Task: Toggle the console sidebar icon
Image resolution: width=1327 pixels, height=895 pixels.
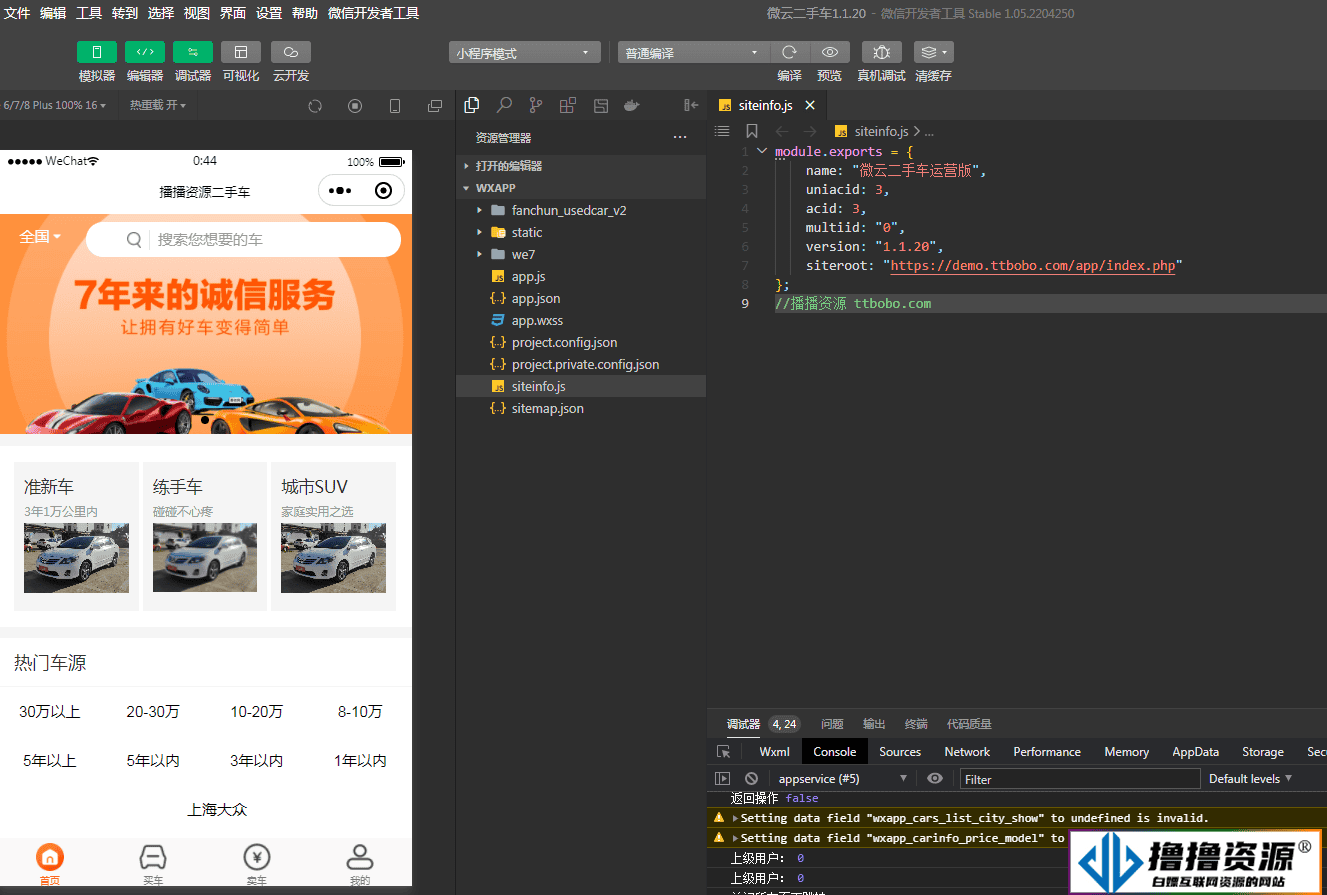Action: click(x=723, y=778)
